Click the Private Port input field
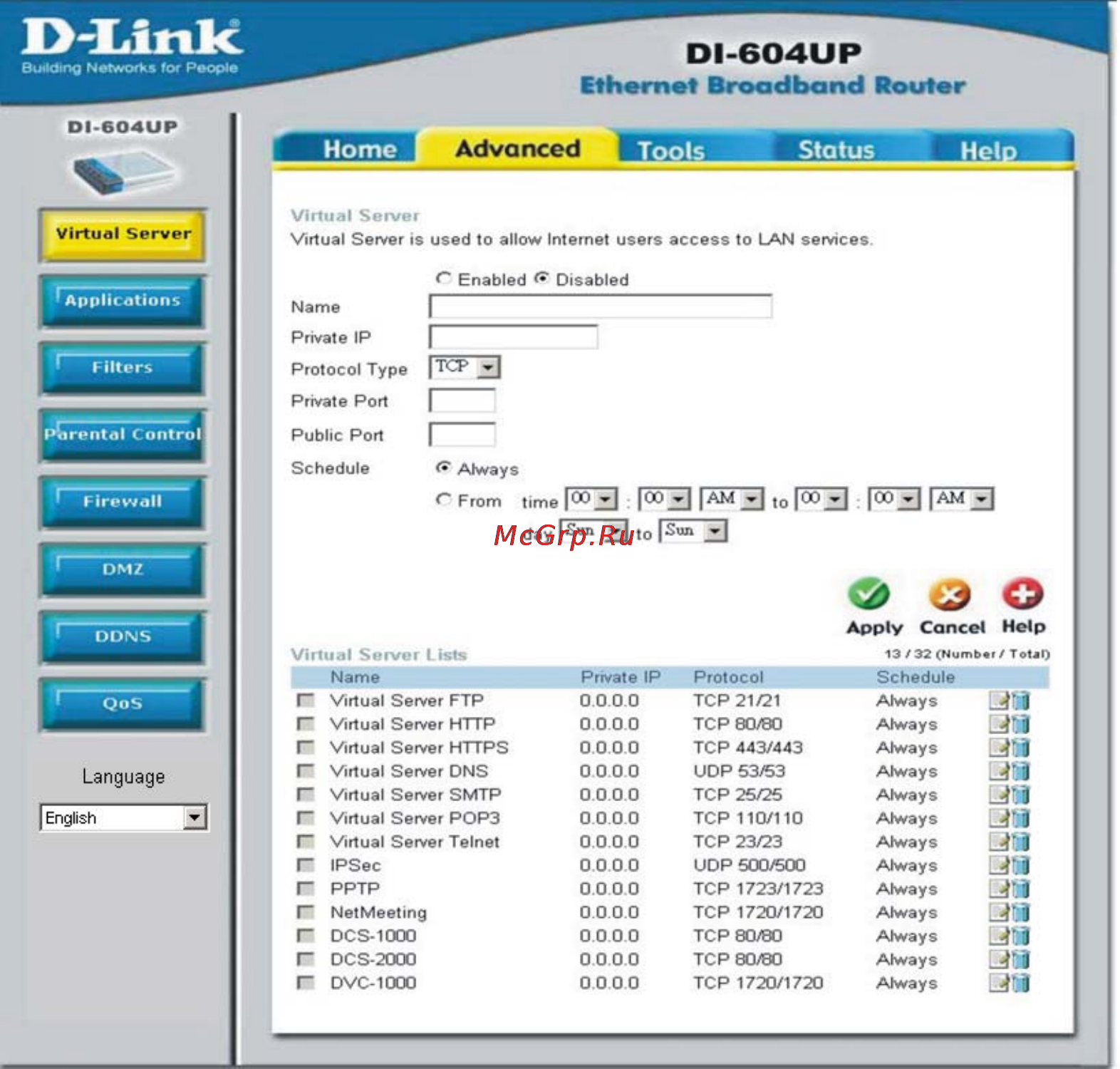The height and width of the screenshot is (1069, 1120). click(462, 401)
